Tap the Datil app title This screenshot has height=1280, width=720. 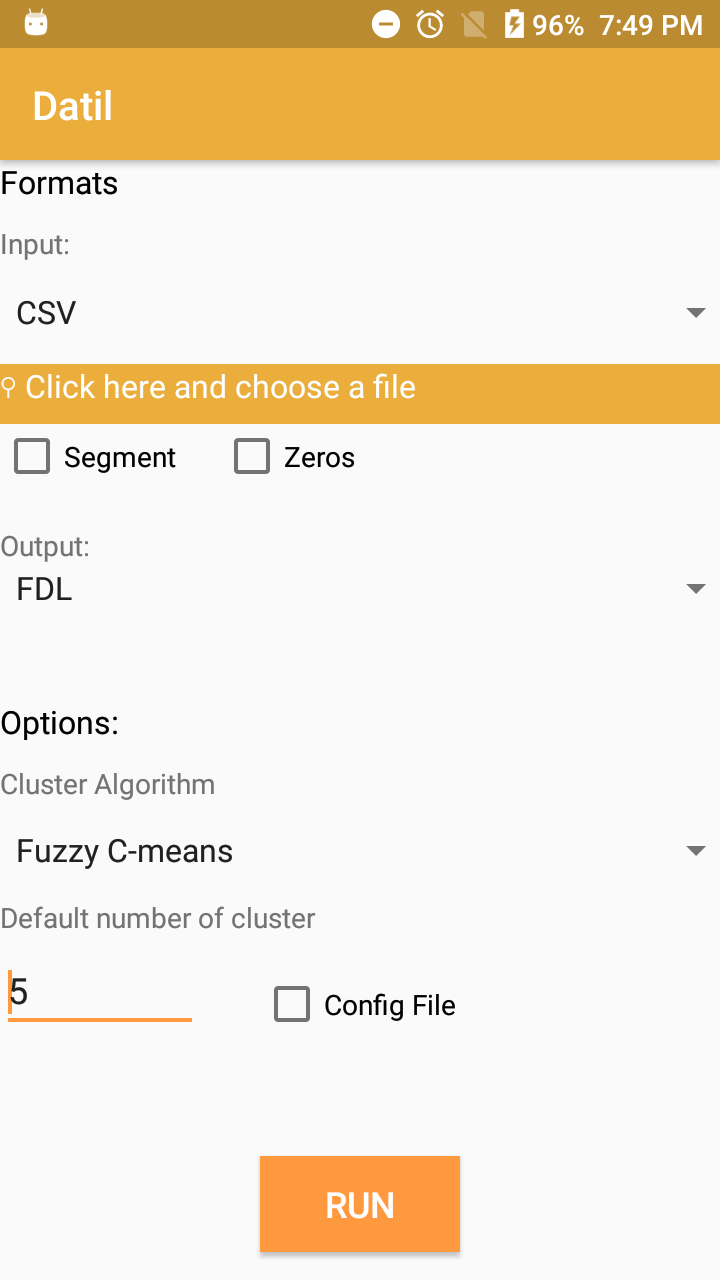73,105
